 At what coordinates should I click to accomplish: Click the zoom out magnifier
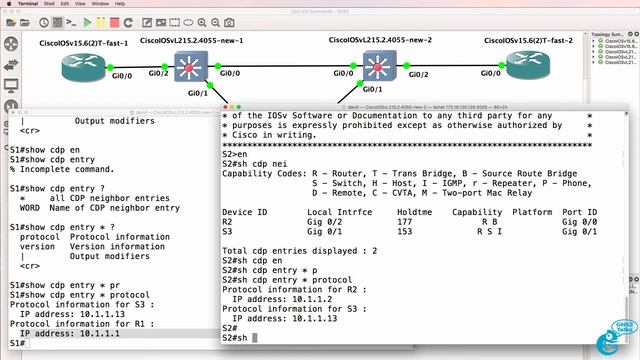[x=216, y=22]
